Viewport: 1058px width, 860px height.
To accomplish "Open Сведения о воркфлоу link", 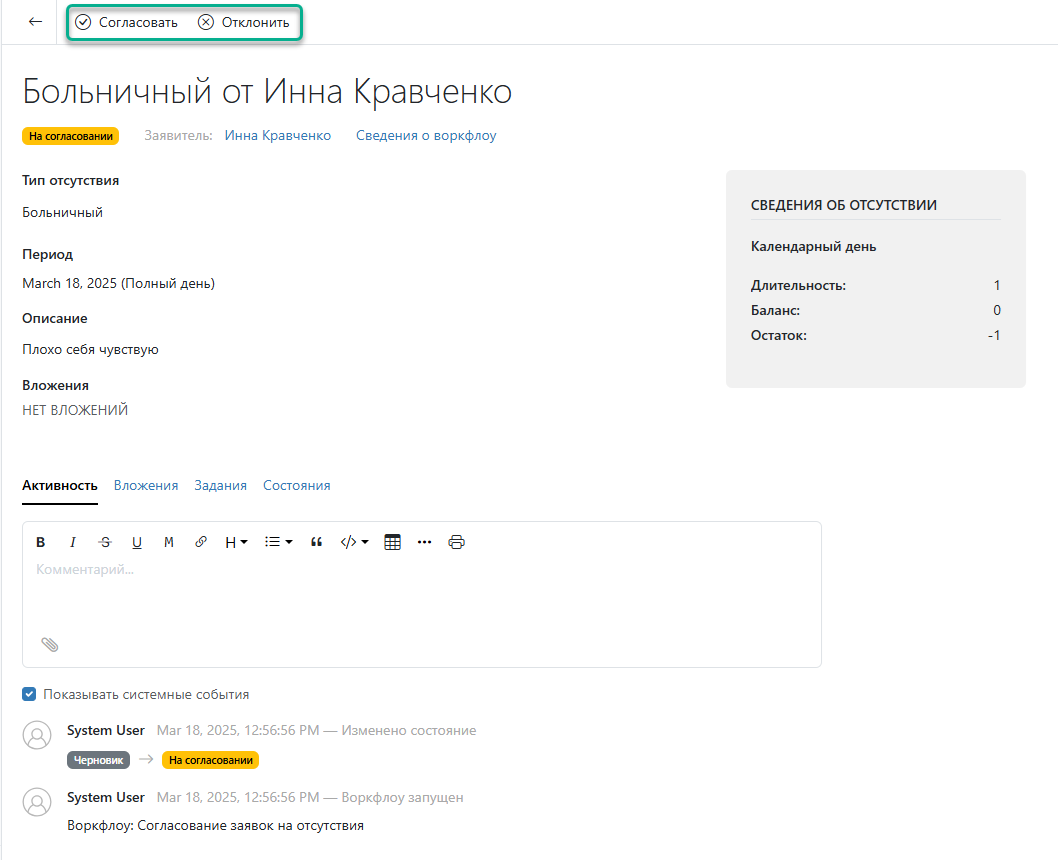I will tap(426, 136).
